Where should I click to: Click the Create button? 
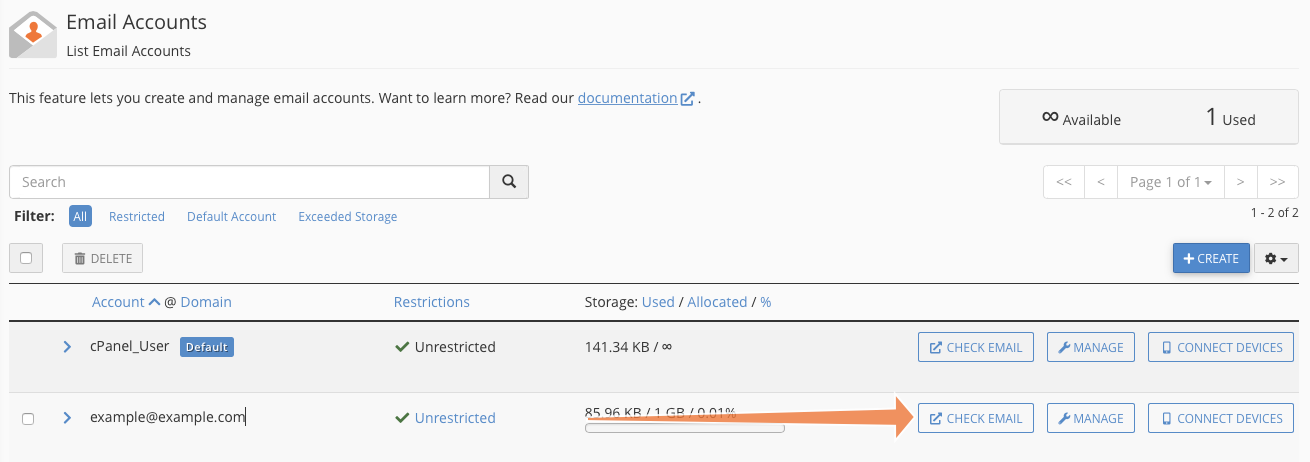1211,258
